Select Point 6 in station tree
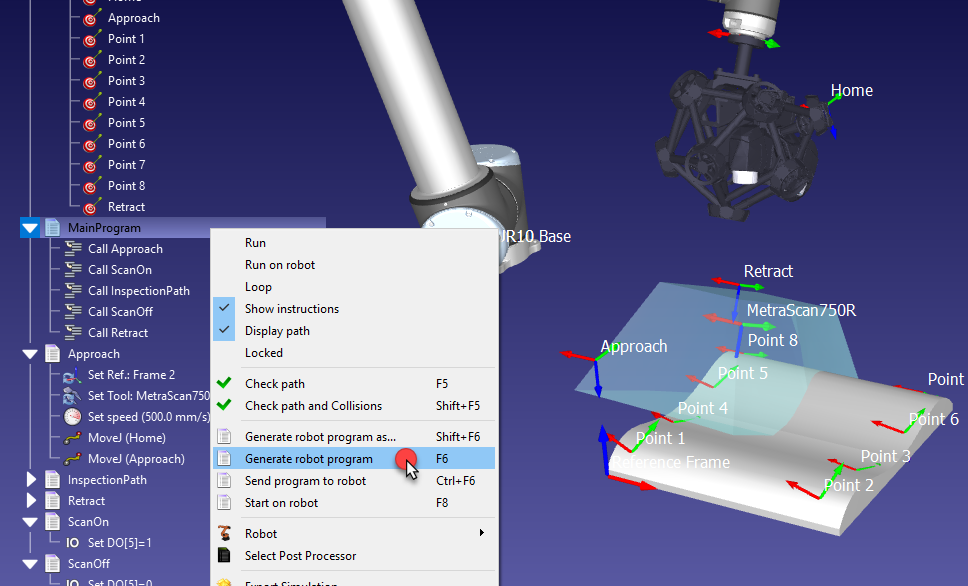Image resolution: width=968 pixels, height=586 pixels. (x=126, y=144)
